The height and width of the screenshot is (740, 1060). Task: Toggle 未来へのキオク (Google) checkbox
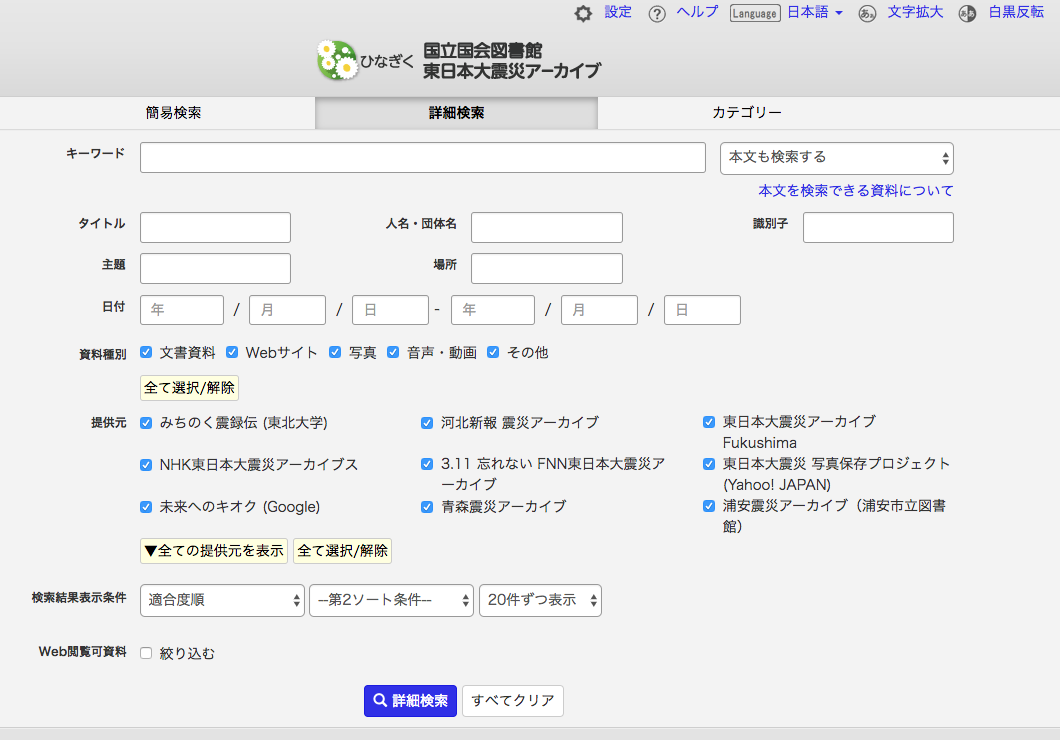click(146, 507)
